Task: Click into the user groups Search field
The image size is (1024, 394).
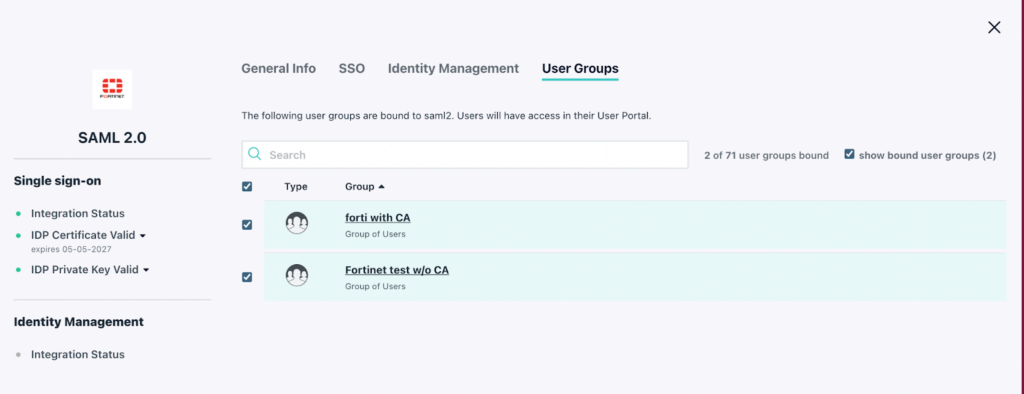Action: (465, 155)
